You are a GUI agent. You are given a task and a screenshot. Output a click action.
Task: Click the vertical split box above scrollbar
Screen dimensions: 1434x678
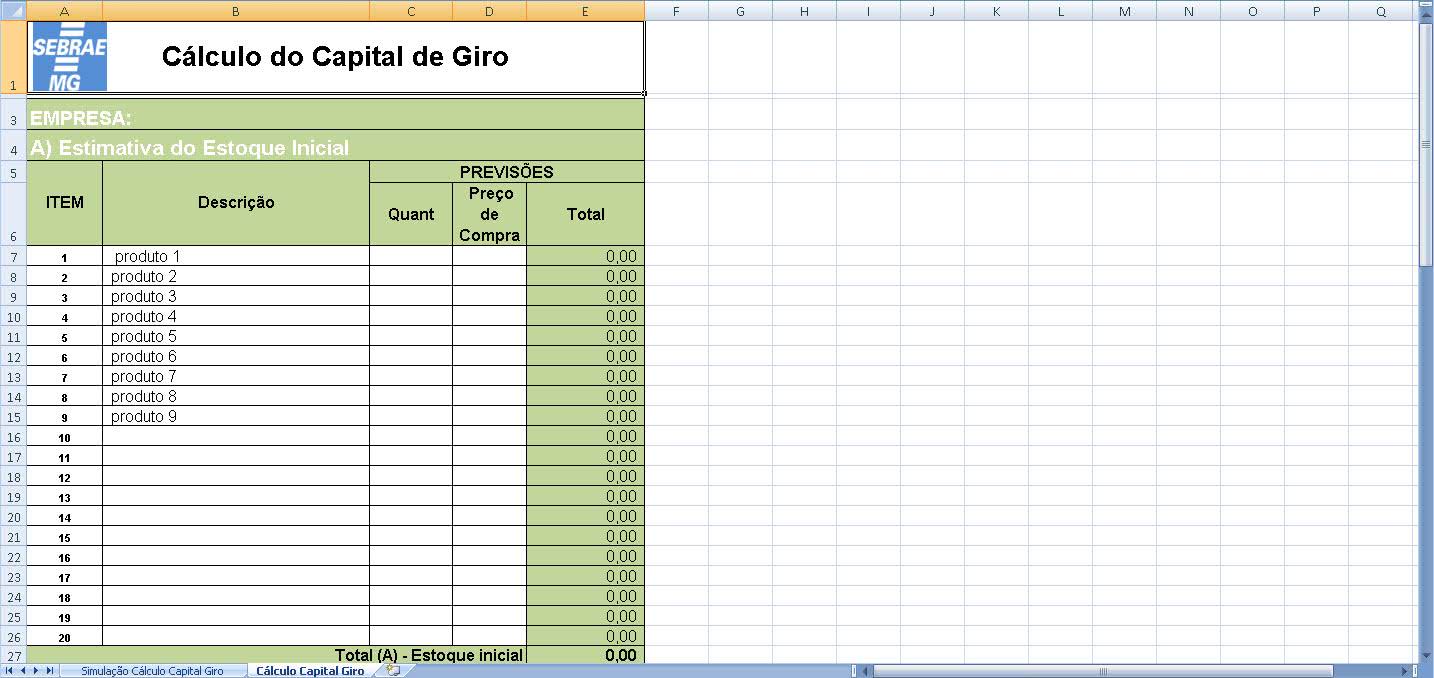coord(1426,4)
